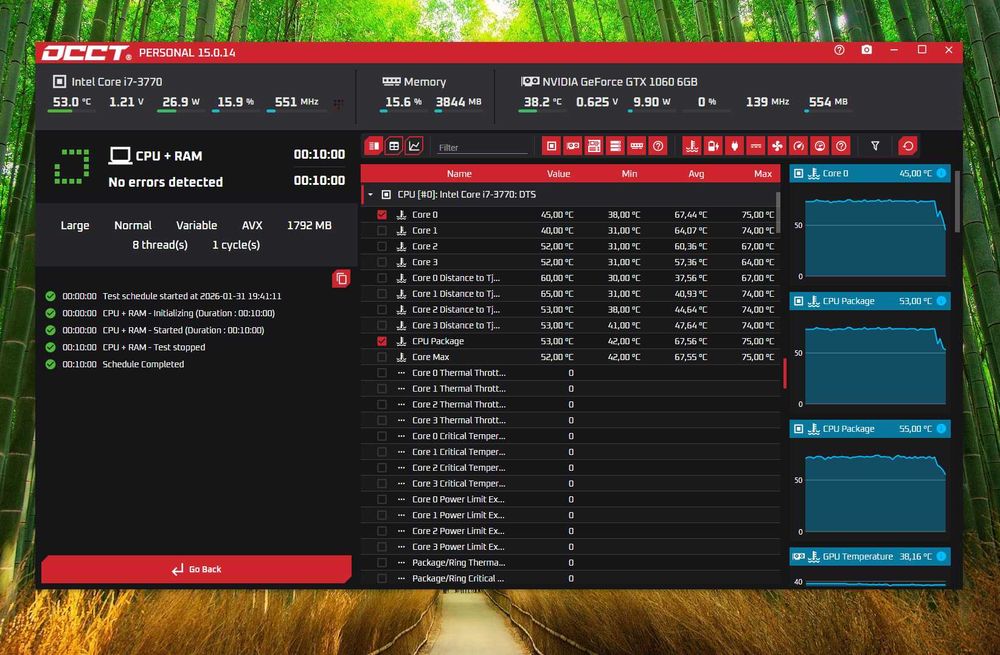Sort sensors by the Name column
The image size is (1000, 655).
[x=459, y=173]
